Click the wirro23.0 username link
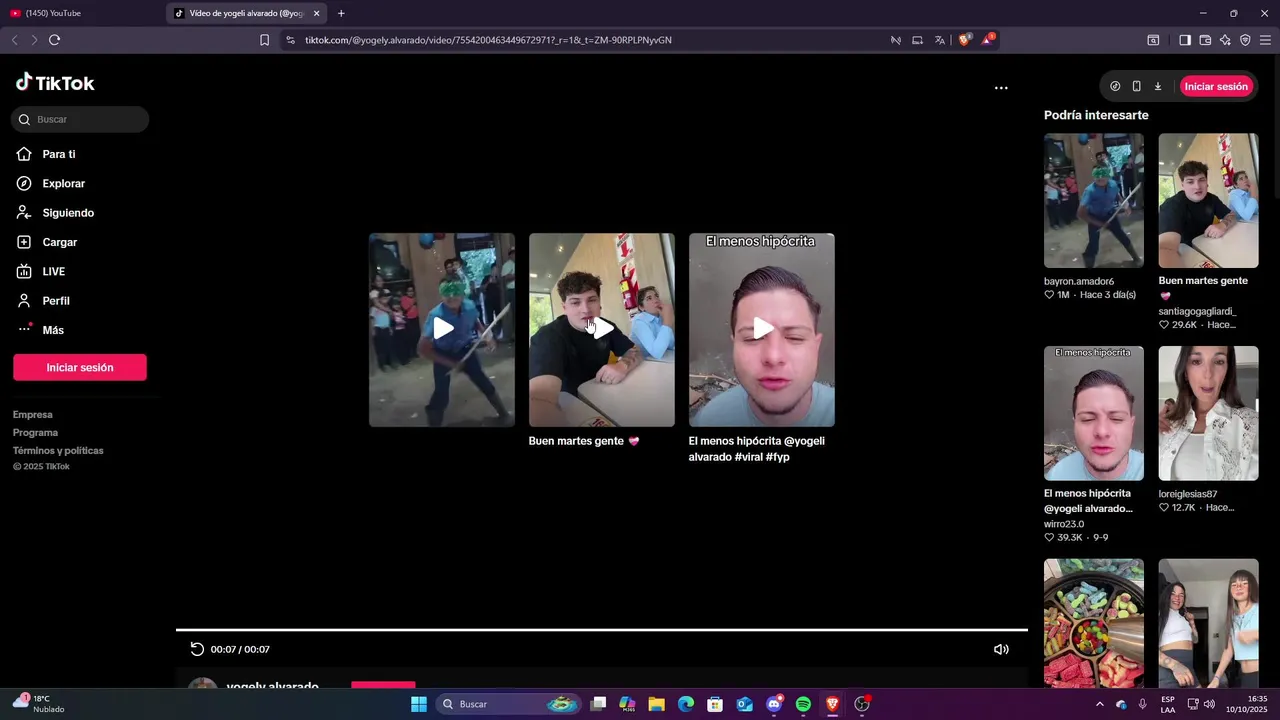Screen dimensions: 1280x720 1064,524
